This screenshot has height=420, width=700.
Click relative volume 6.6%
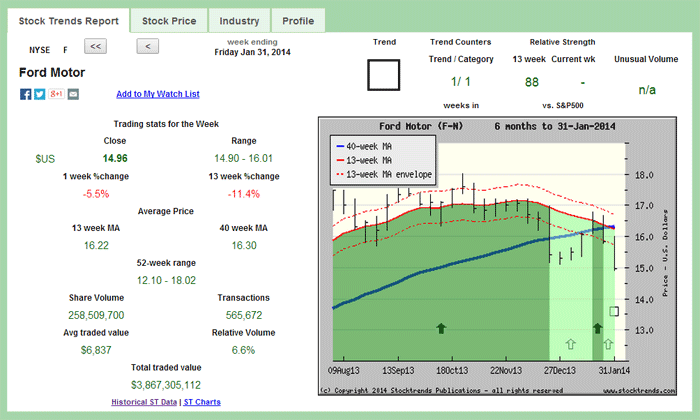click(x=243, y=350)
